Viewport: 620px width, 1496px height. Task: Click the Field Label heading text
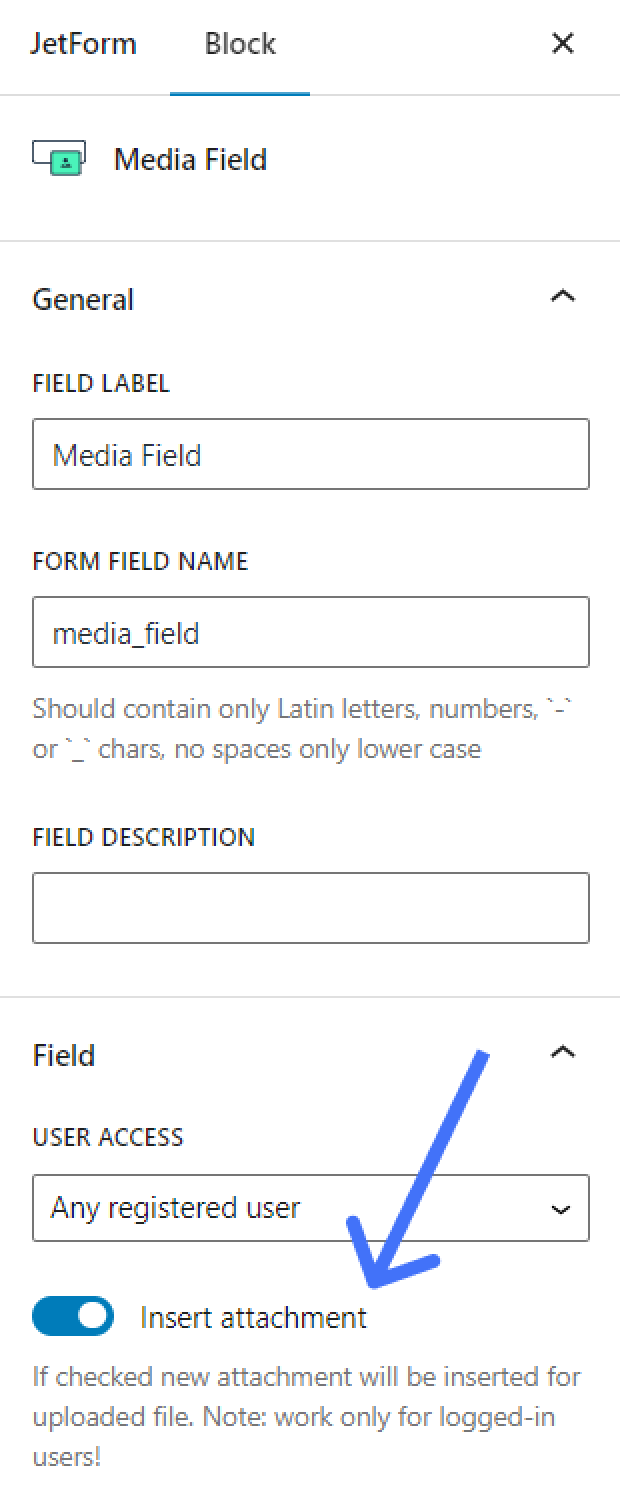point(101,382)
